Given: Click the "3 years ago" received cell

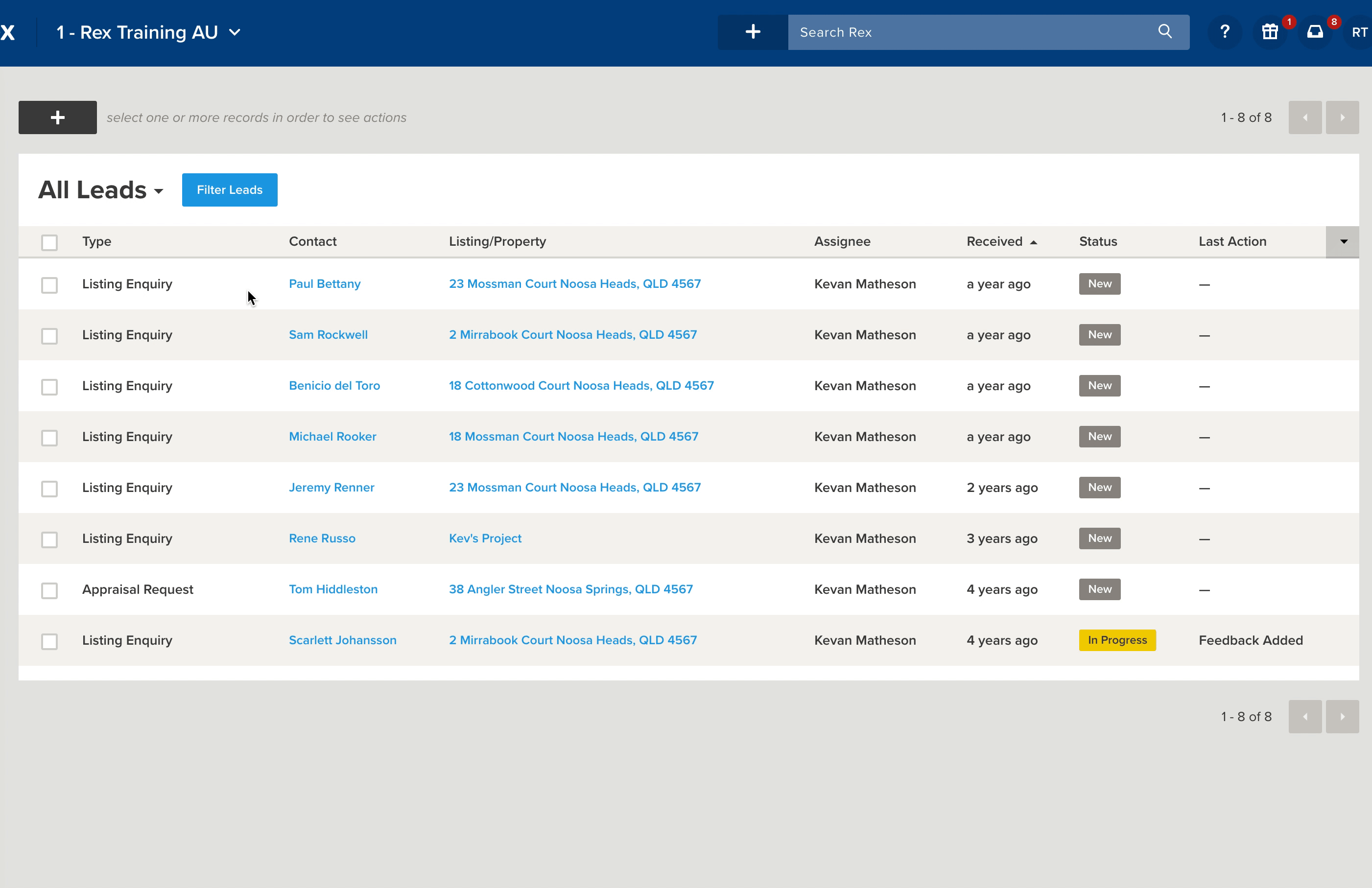Looking at the screenshot, I should click(x=1001, y=538).
